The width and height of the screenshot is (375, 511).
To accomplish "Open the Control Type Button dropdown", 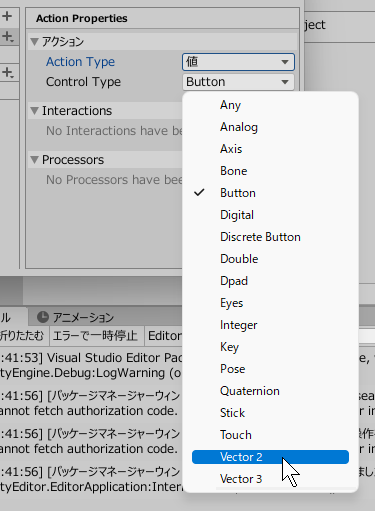I will point(238,82).
